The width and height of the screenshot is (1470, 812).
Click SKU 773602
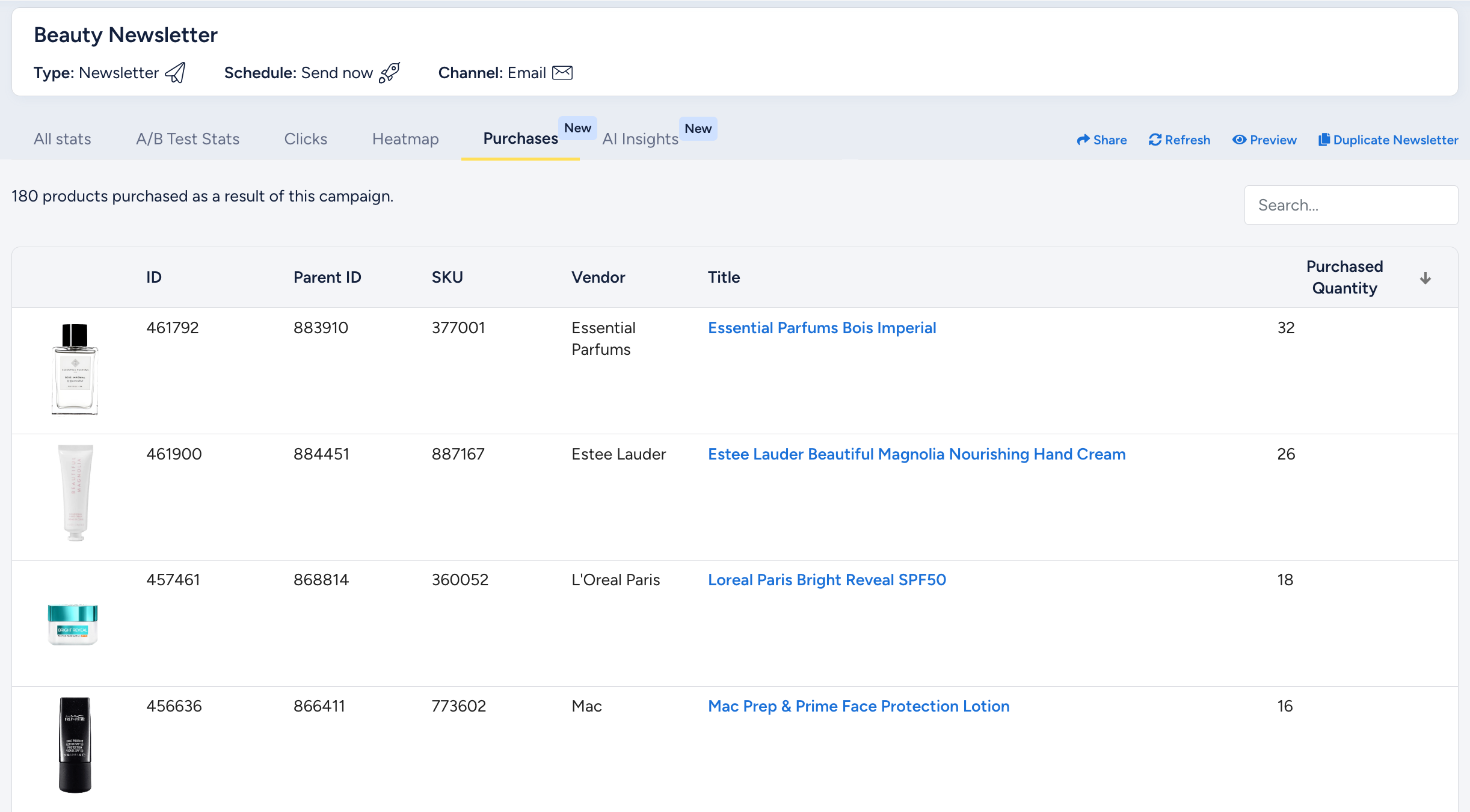click(x=458, y=706)
